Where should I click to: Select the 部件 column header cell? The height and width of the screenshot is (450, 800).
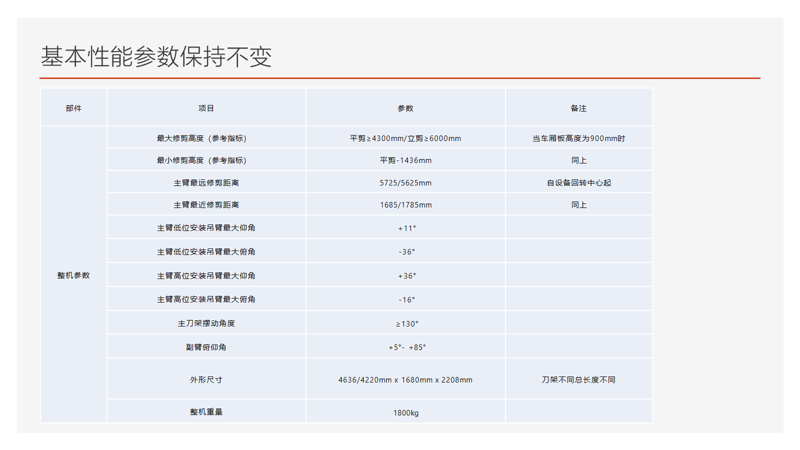[73, 108]
